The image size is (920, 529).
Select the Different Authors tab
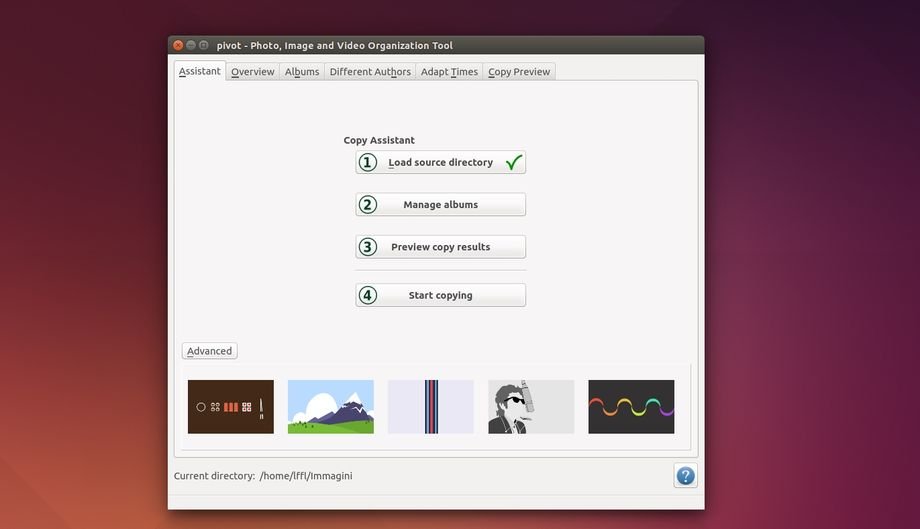click(x=370, y=72)
